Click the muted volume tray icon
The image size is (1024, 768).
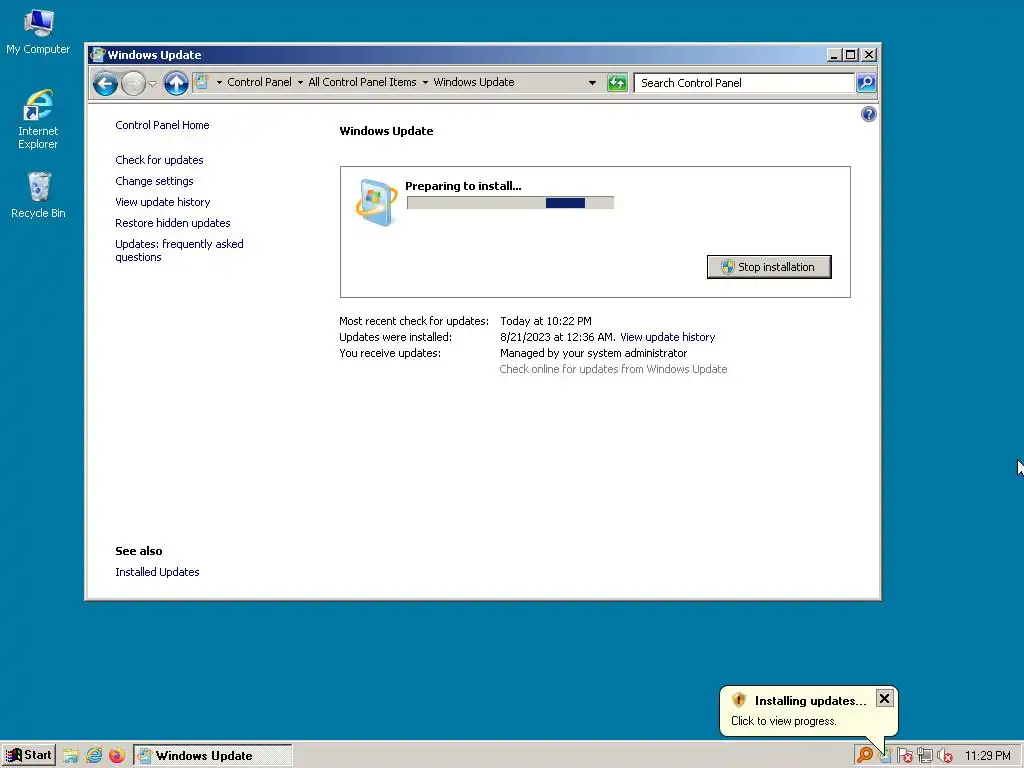click(945, 756)
